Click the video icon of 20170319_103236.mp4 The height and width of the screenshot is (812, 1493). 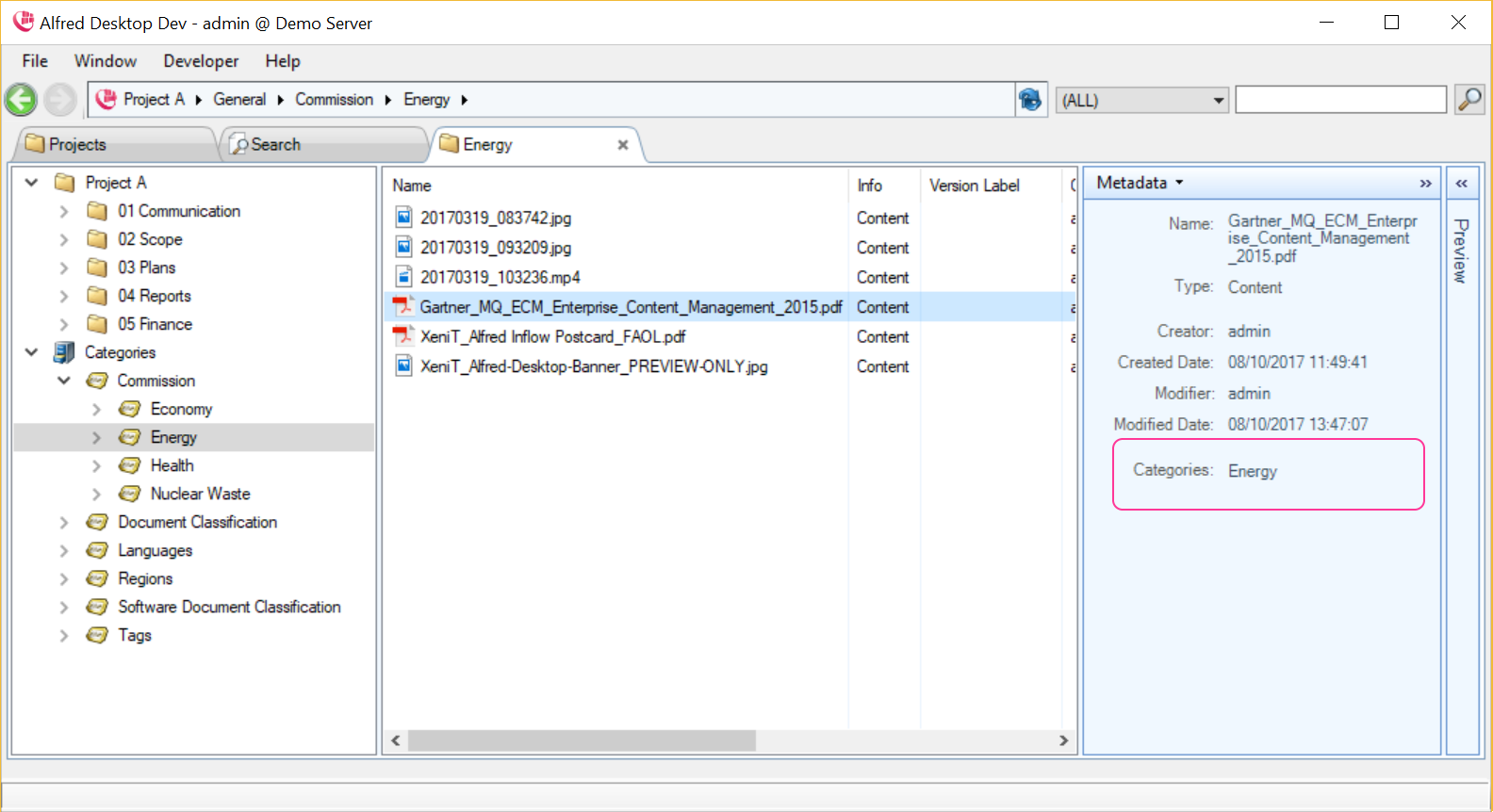(x=403, y=277)
